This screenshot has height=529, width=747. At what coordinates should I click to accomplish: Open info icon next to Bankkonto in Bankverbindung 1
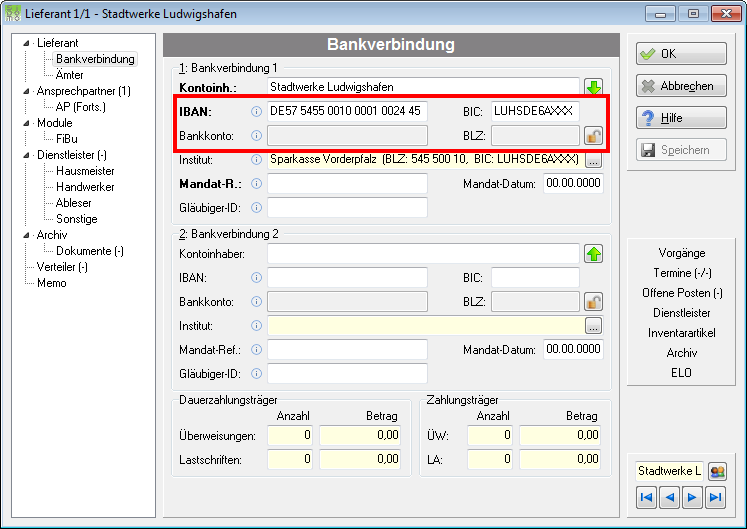(x=256, y=136)
